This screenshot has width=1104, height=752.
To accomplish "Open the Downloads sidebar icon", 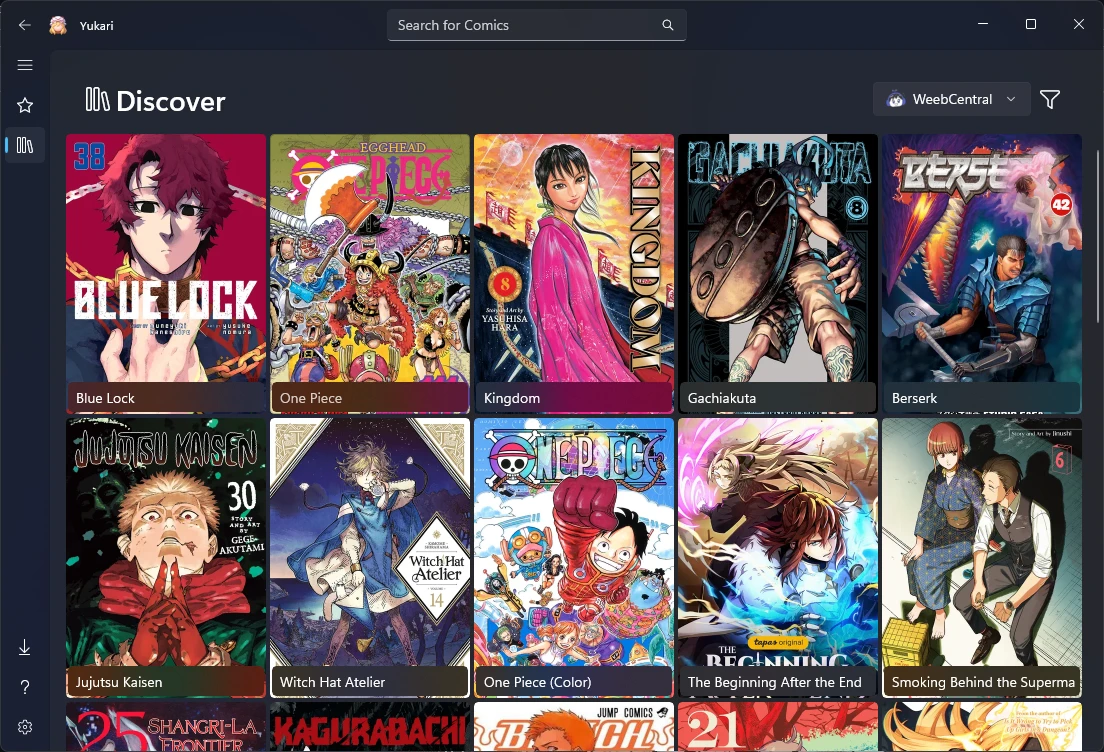I will [x=25, y=647].
